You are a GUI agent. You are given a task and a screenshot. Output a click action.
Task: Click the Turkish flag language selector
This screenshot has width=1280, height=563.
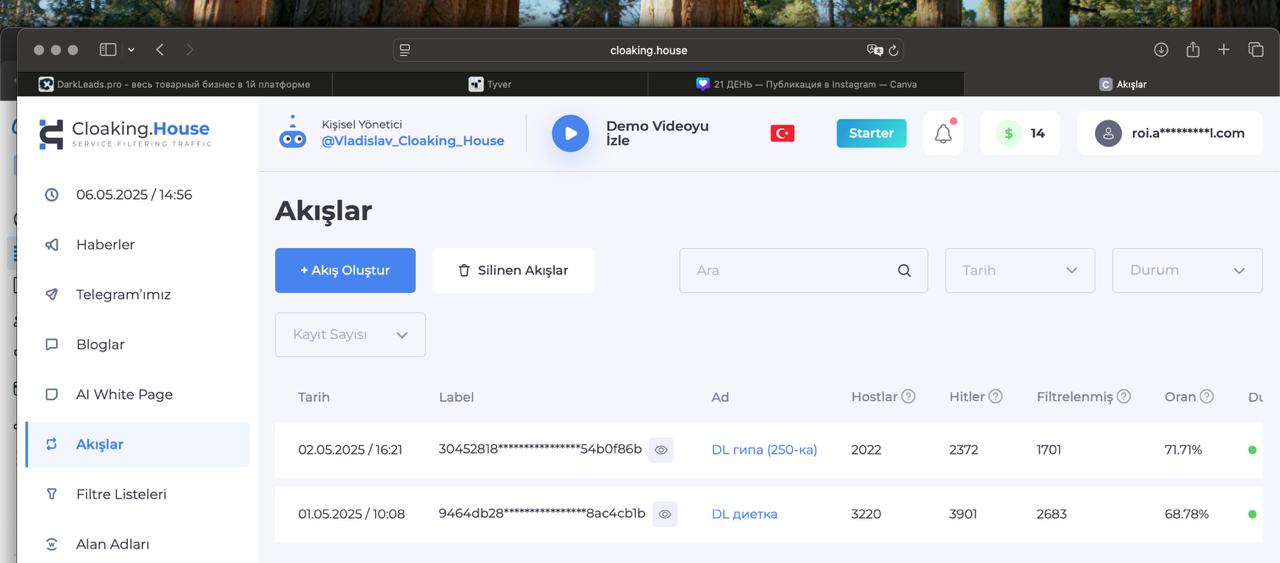click(782, 133)
